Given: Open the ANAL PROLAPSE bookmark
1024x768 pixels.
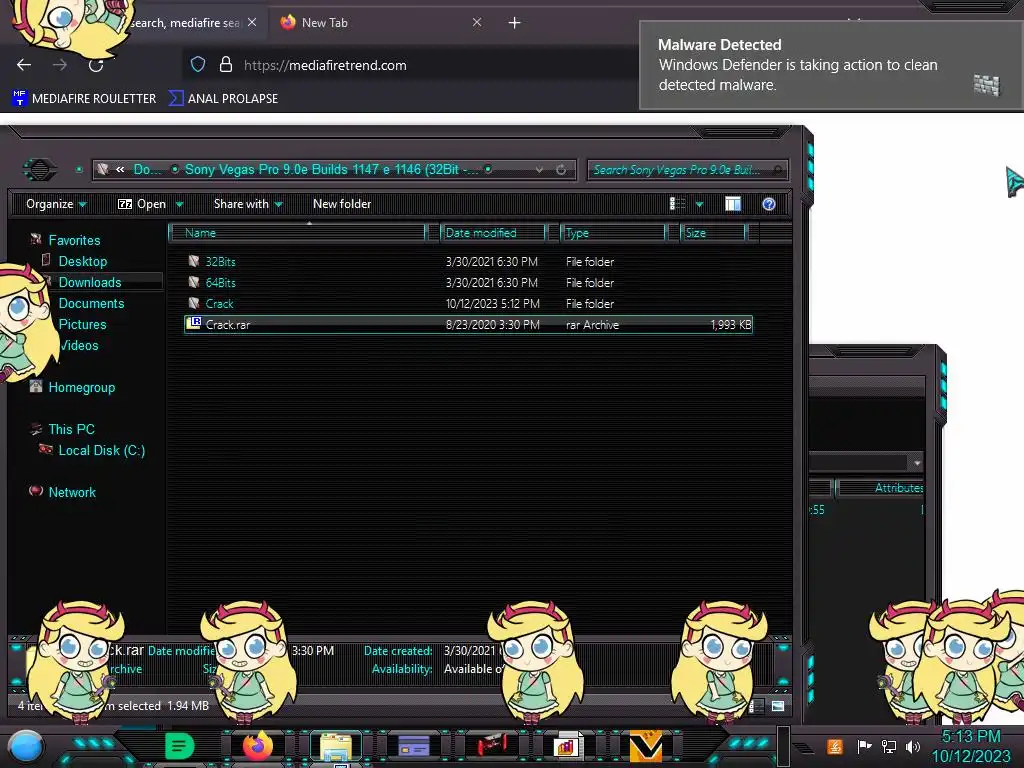Looking at the screenshot, I should [223, 99].
